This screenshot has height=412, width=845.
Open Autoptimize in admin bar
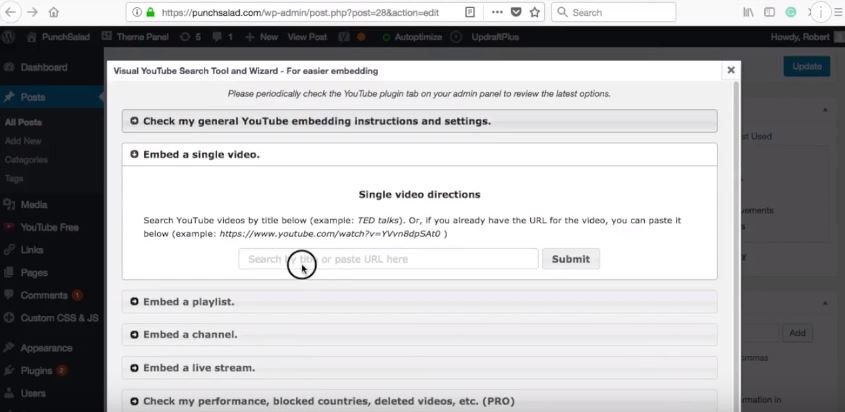coord(412,37)
